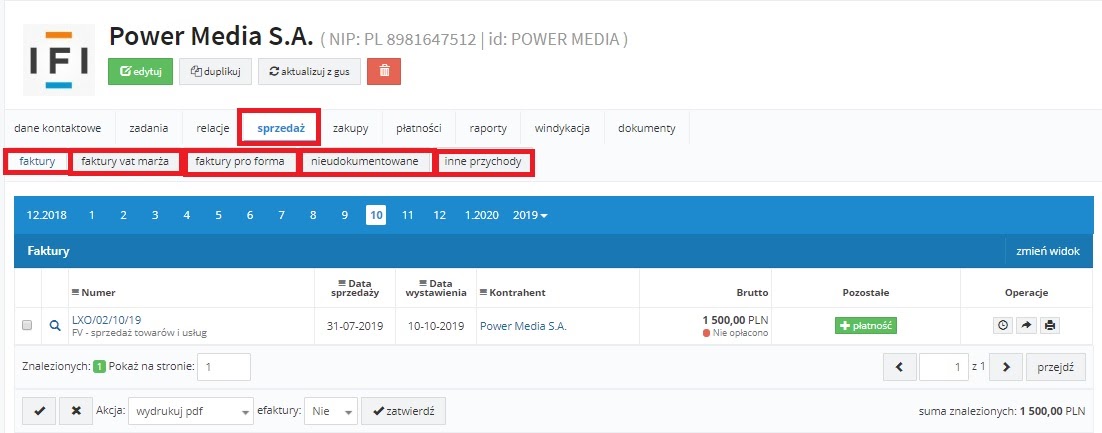This screenshot has height=433, width=1102.
Task: Switch to the płatności tab
Action: pos(418,128)
